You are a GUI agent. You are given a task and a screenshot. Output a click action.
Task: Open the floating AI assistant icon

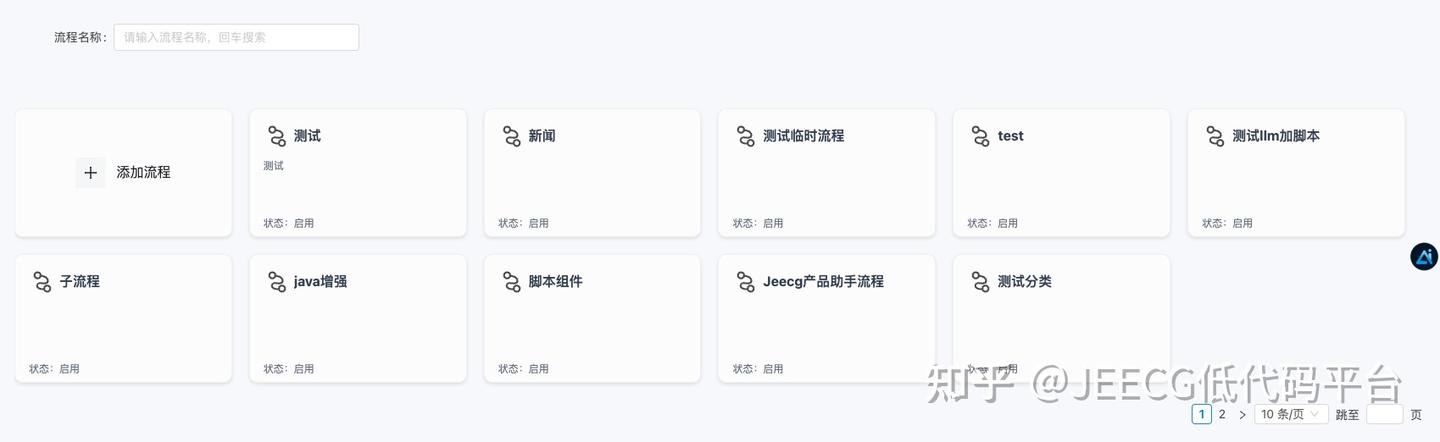tap(1424, 257)
